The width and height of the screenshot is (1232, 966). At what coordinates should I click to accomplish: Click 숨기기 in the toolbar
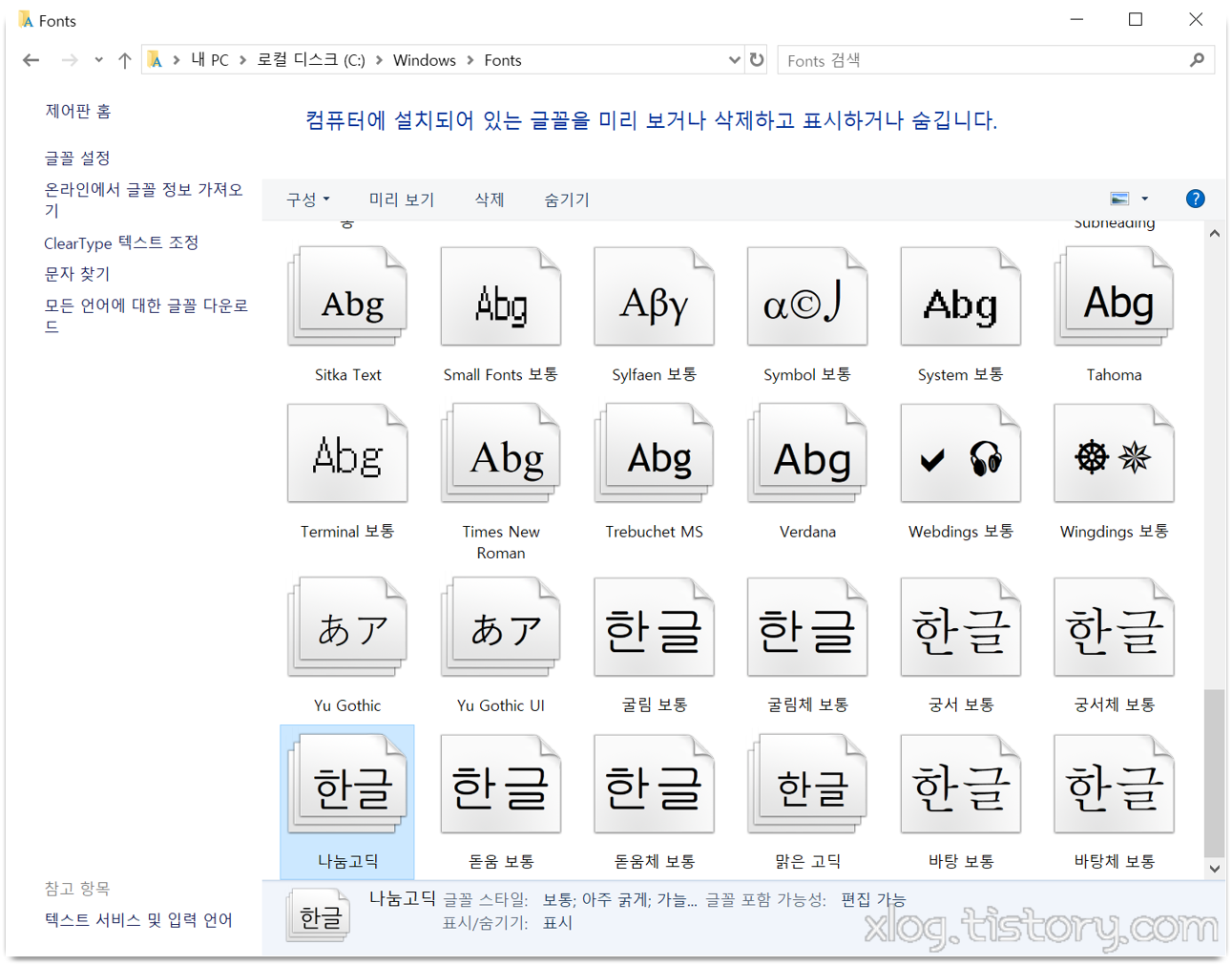pos(567,199)
